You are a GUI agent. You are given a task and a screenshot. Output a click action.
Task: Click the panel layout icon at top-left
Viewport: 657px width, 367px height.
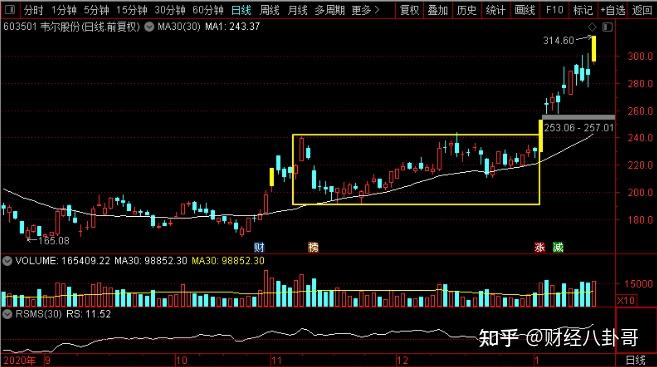[10, 9]
